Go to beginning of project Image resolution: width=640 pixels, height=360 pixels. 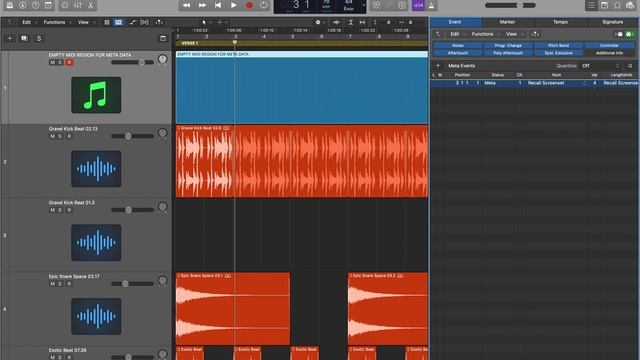[x=218, y=5]
